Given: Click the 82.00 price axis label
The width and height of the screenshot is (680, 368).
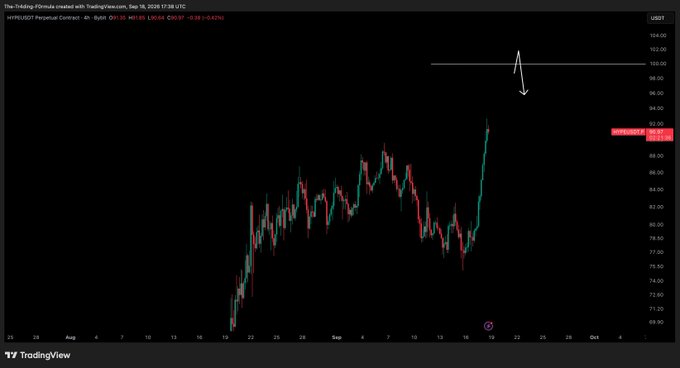Looking at the screenshot, I should click(x=657, y=207).
